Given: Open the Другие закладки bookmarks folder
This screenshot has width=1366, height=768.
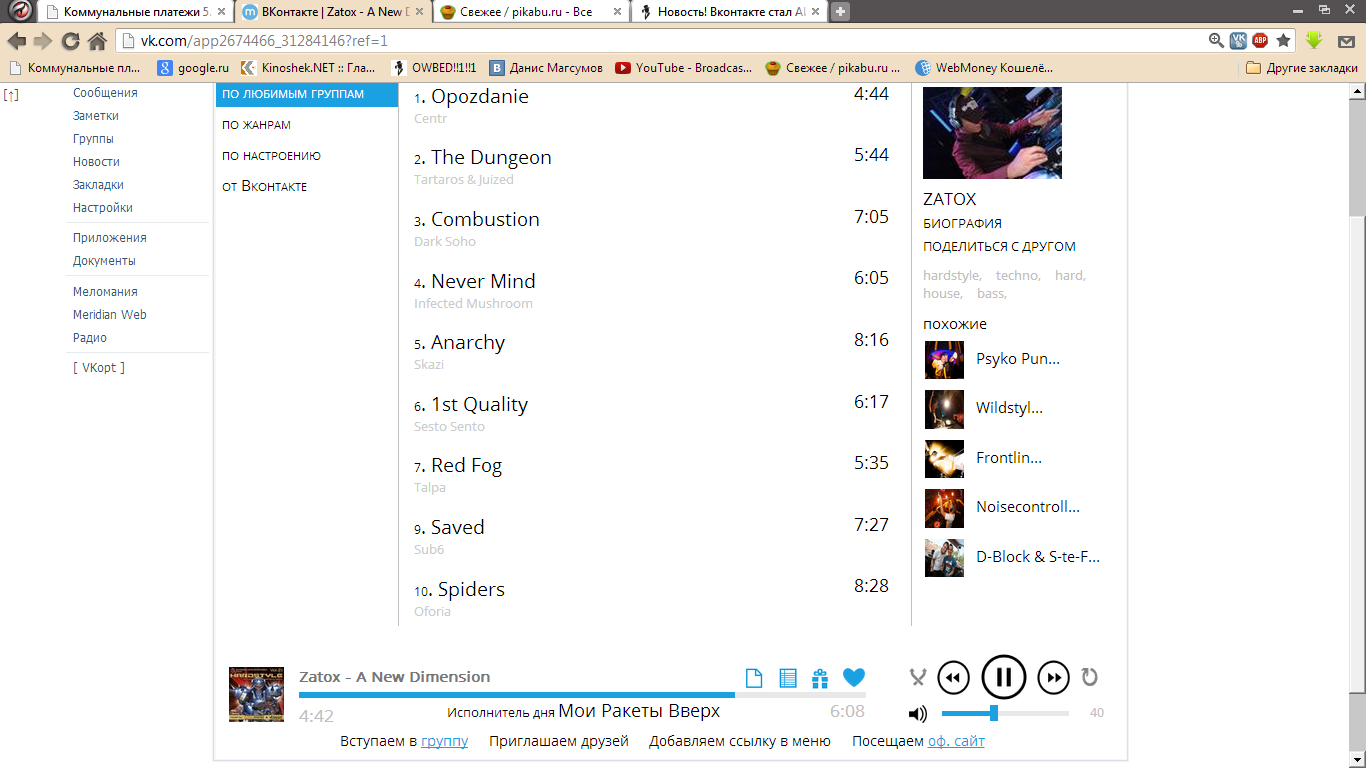Looking at the screenshot, I should pyautogui.click(x=1302, y=68).
